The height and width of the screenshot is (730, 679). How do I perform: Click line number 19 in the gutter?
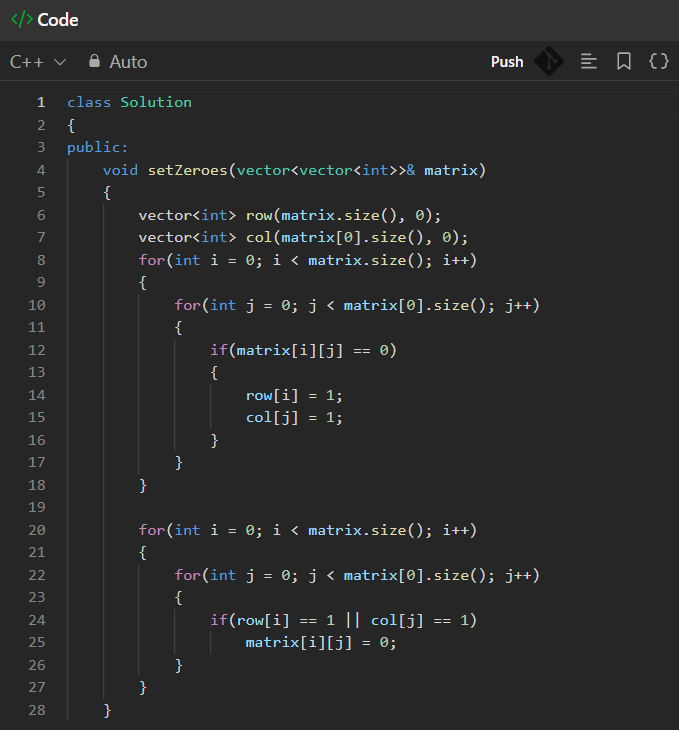37,507
